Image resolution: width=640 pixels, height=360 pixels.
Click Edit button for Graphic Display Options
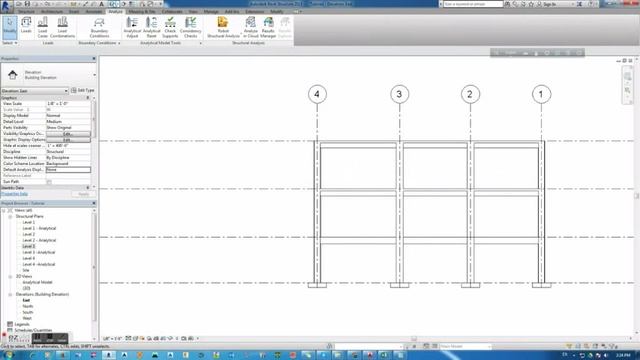68,140
